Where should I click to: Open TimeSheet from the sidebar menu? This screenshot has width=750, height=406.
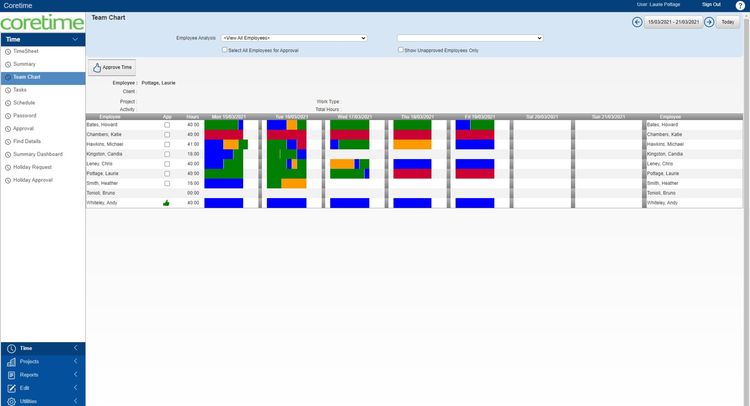25,51
